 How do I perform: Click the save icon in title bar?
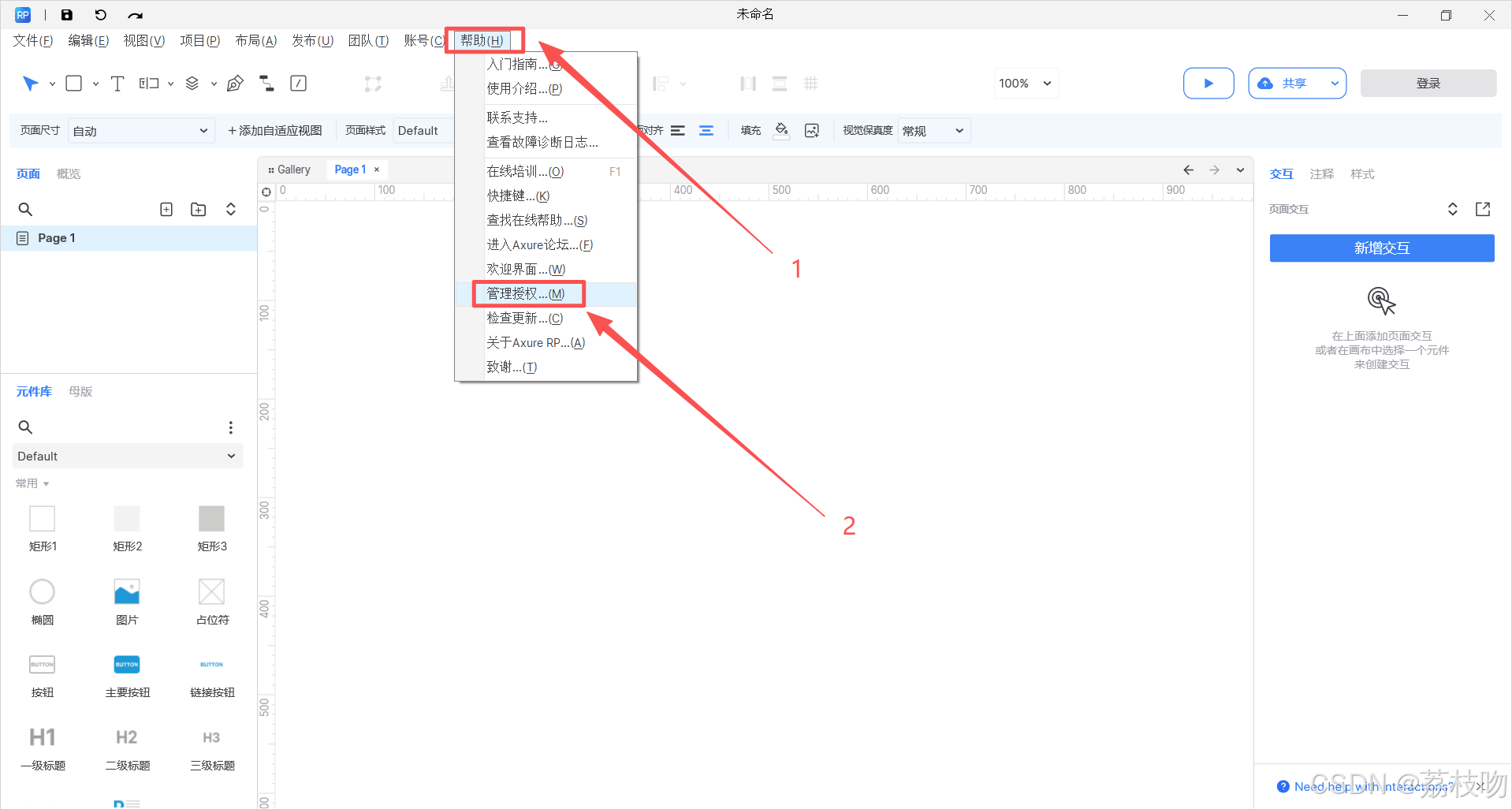coord(67,15)
